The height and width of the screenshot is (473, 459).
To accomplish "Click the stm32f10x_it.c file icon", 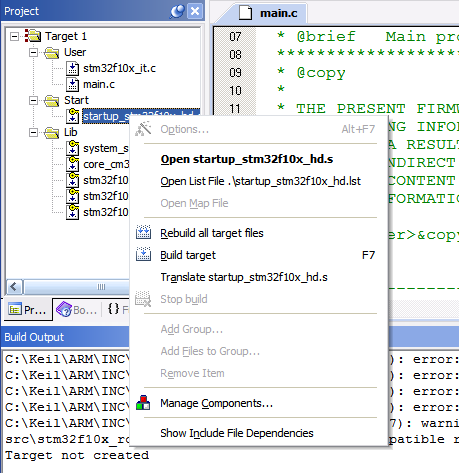I will 72,68.
